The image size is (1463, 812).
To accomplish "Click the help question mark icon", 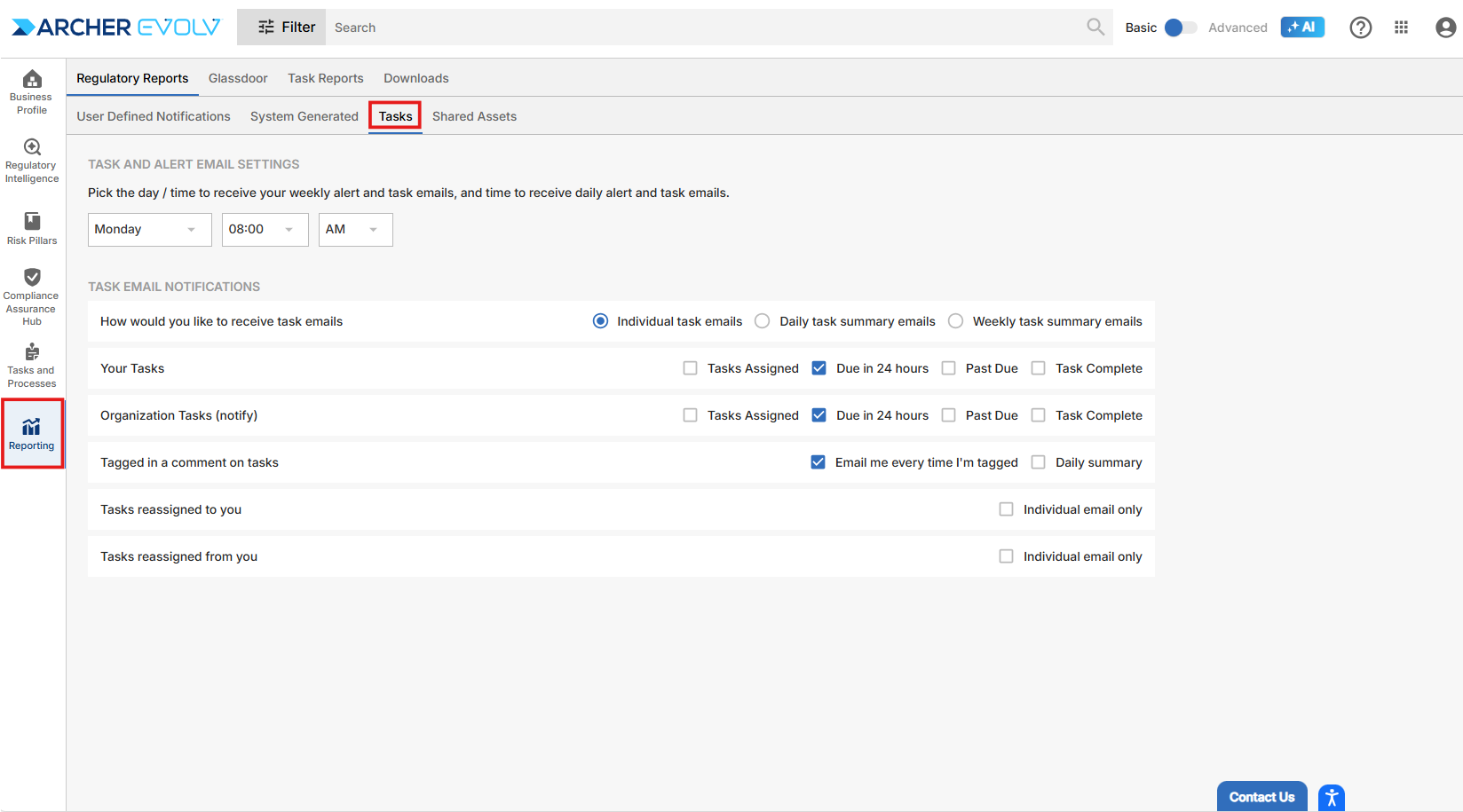I will pos(1360,28).
